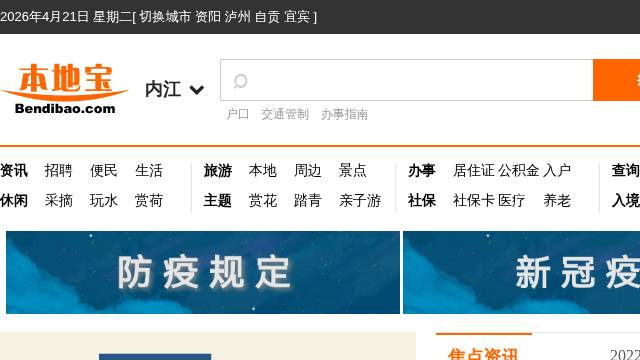
Task: Open the 采摘 navigation link
Action: click(58, 200)
